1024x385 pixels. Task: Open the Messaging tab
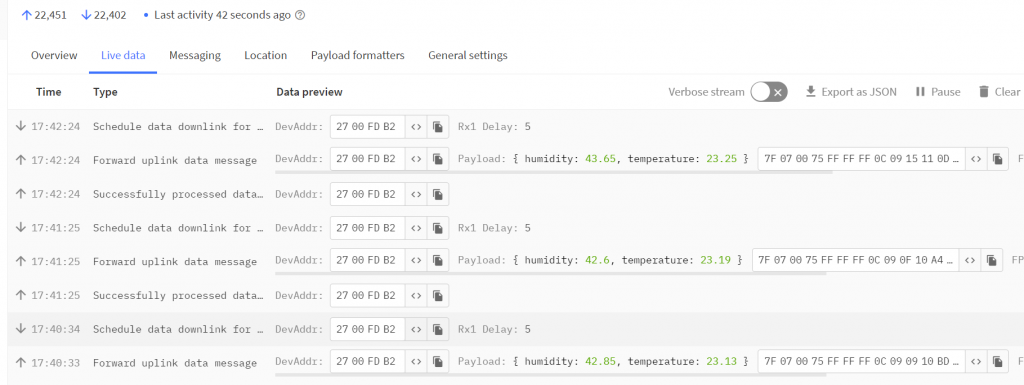point(195,55)
